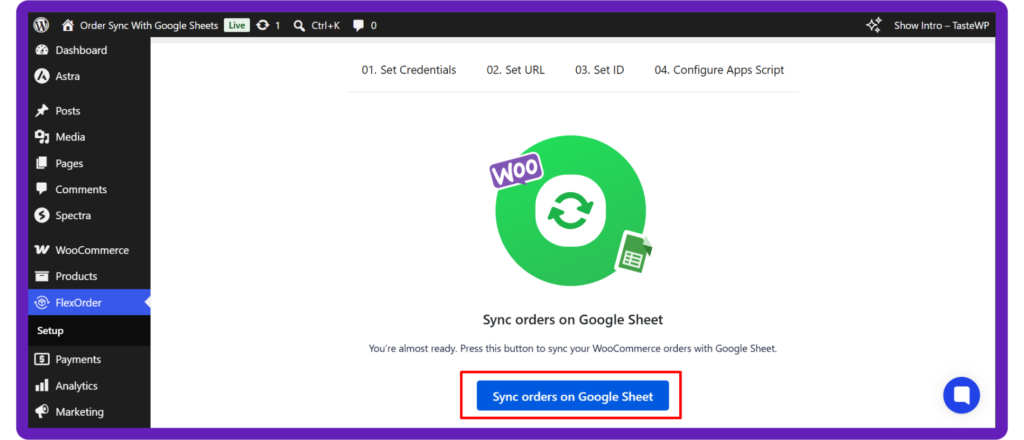This screenshot has width=1024, height=440.
Task: Click Sync orders on Google Sheet button
Action: click(573, 396)
